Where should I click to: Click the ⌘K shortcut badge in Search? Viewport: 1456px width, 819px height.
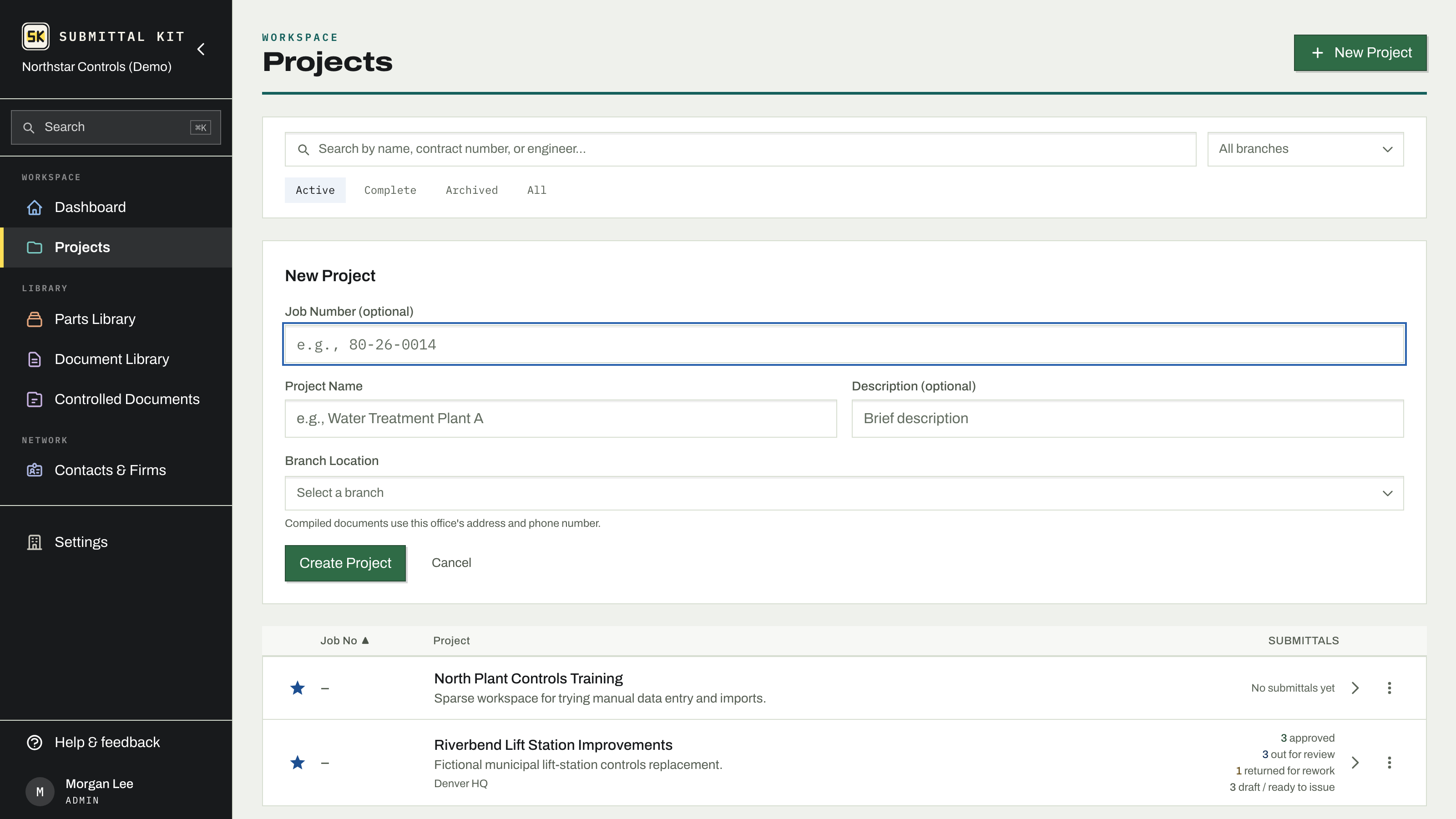201,128
